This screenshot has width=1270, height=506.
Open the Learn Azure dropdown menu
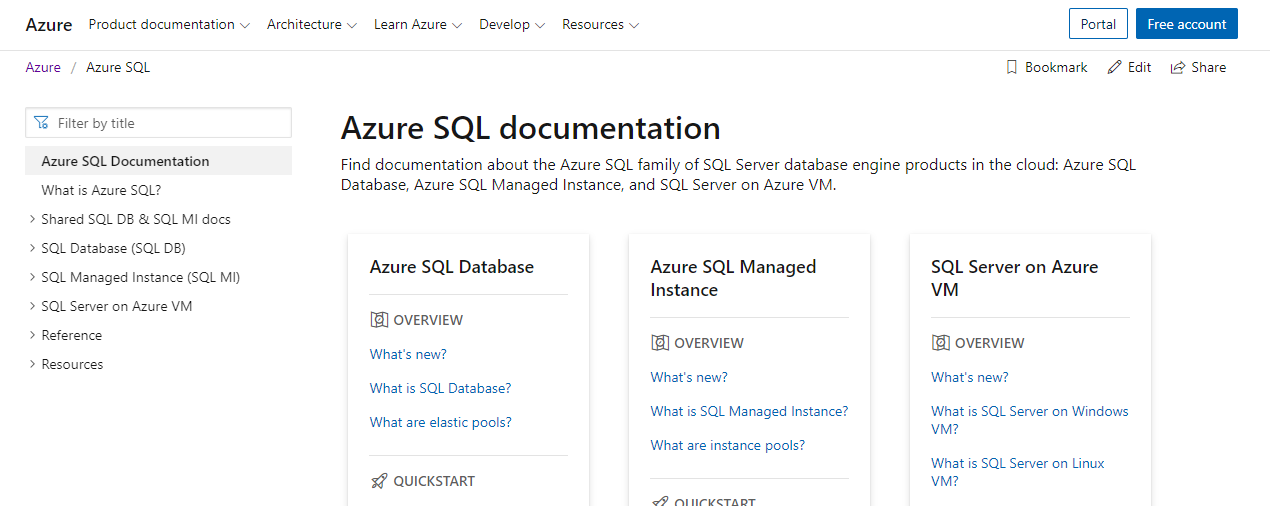click(418, 25)
